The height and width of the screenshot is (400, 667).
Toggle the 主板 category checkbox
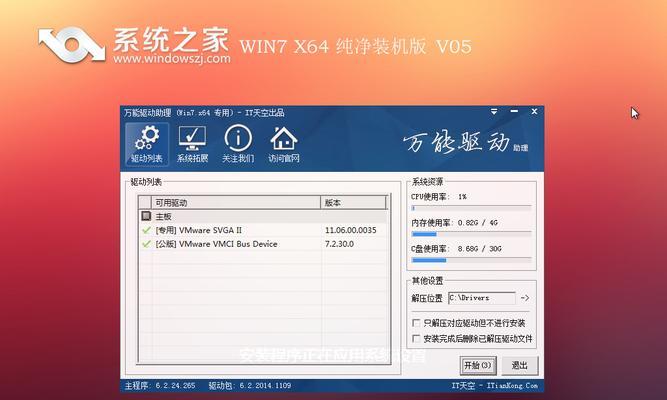pos(146,216)
